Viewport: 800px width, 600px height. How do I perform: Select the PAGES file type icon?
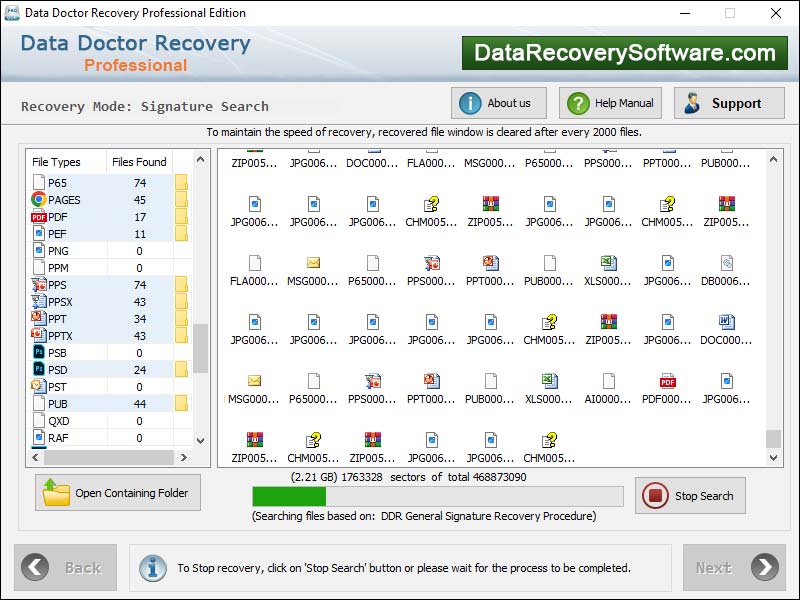pos(39,199)
